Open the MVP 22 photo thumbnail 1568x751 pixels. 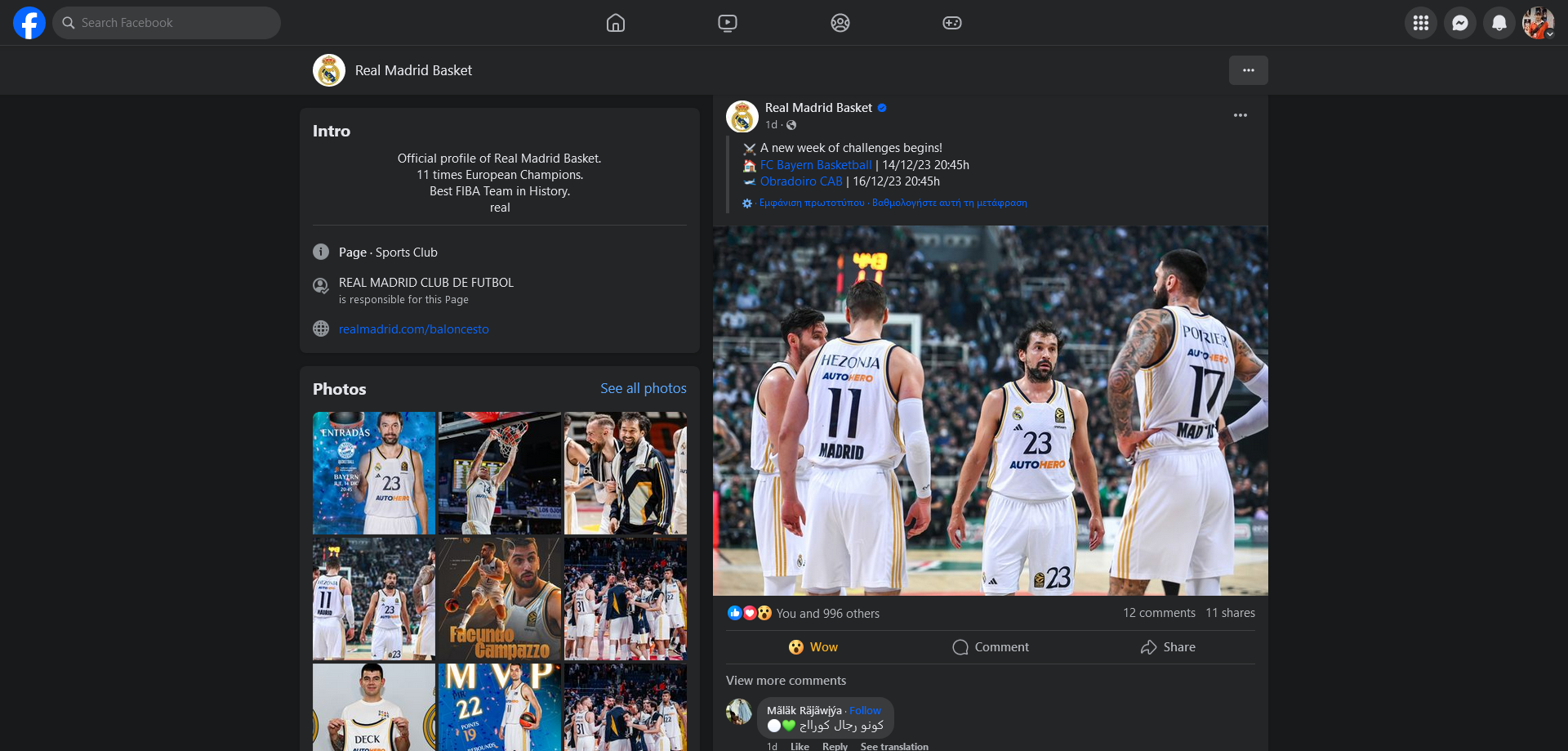tap(500, 707)
